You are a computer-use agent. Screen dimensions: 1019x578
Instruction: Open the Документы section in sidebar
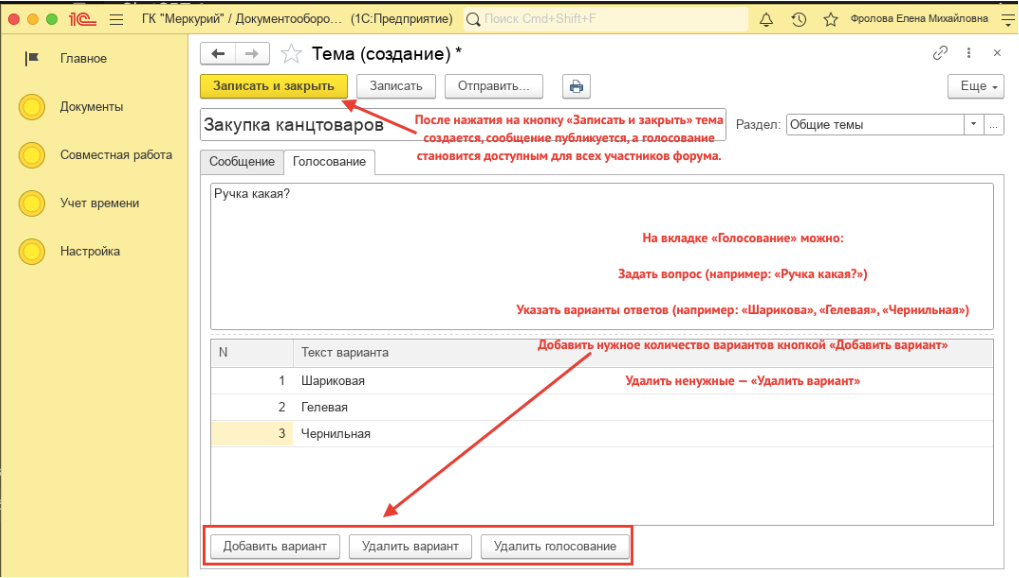[91, 107]
